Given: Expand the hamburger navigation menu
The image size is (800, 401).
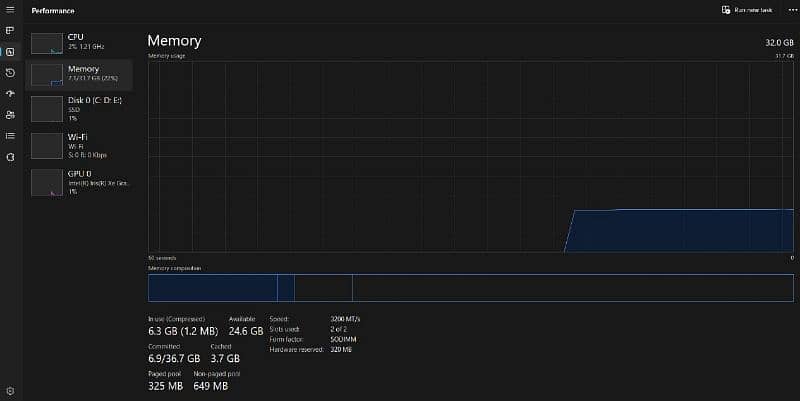Looking at the screenshot, I should 10,10.
